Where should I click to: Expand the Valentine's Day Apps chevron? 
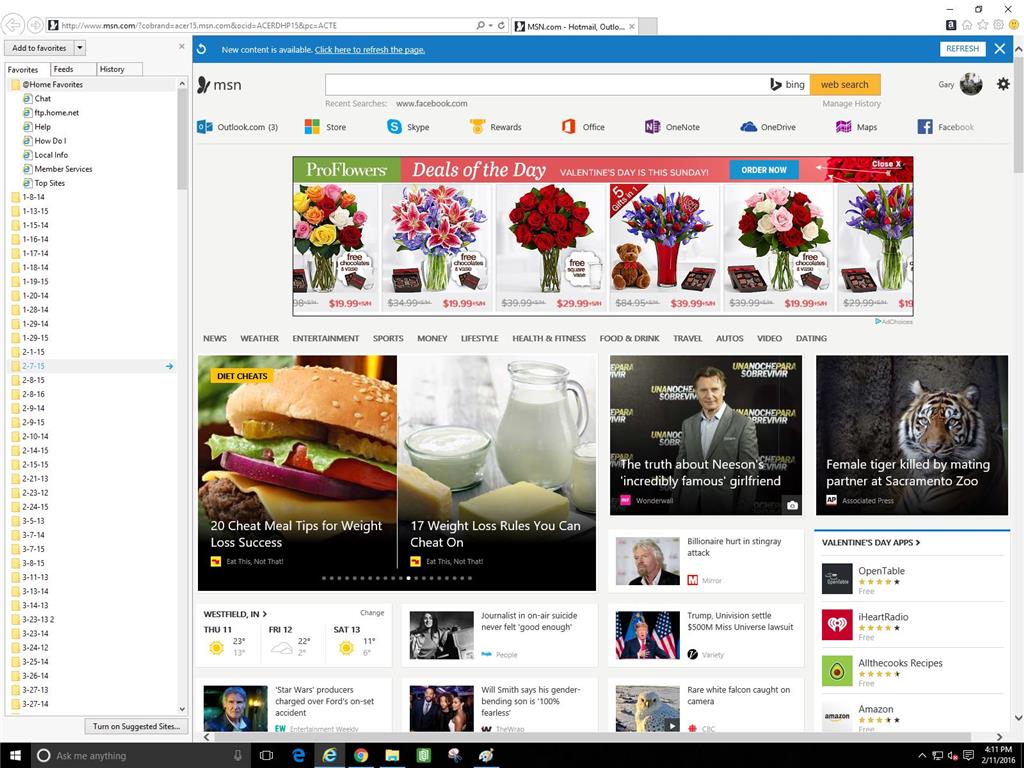918,543
